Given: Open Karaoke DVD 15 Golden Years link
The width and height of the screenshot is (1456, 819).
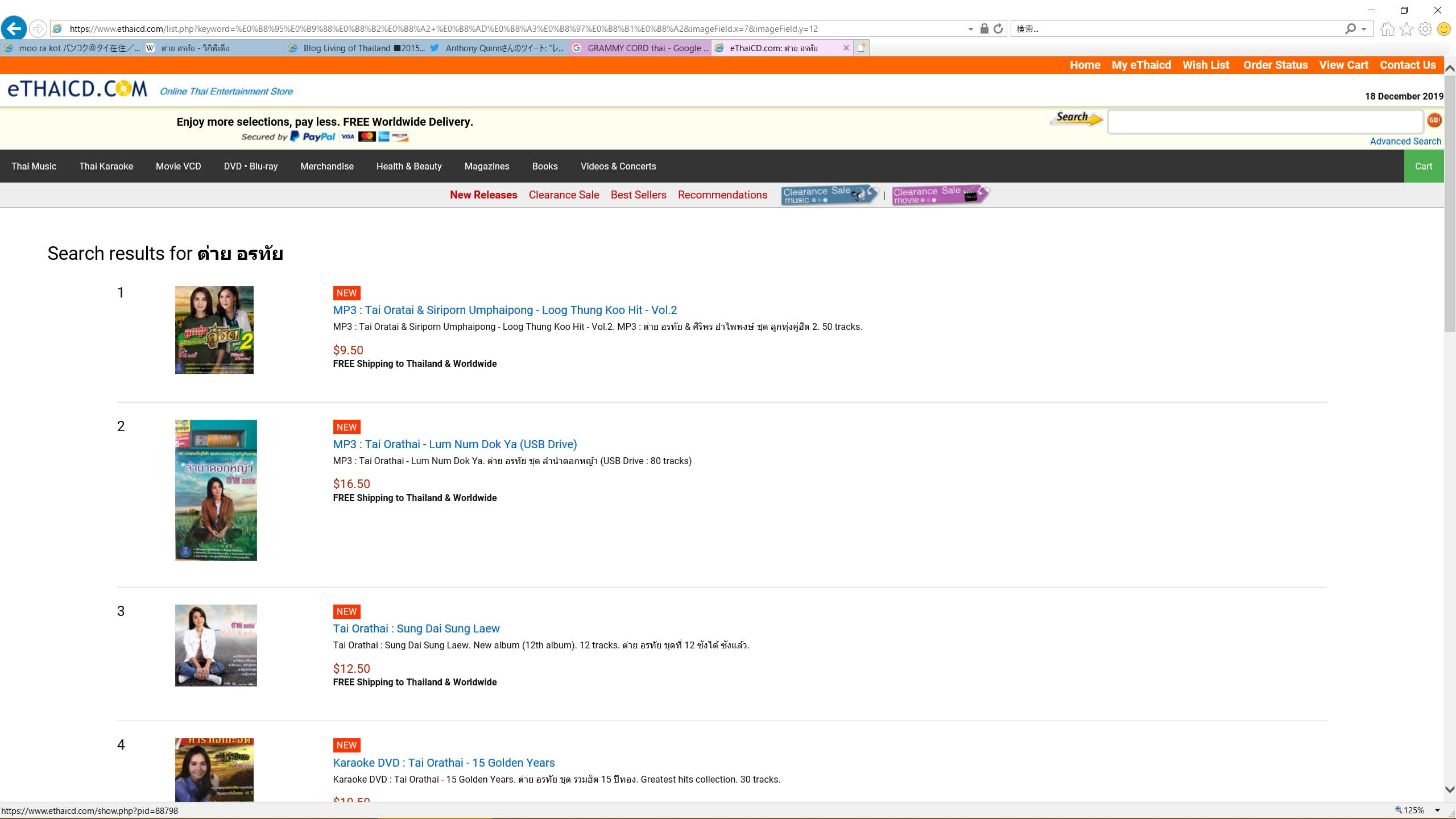Looking at the screenshot, I should (444, 763).
